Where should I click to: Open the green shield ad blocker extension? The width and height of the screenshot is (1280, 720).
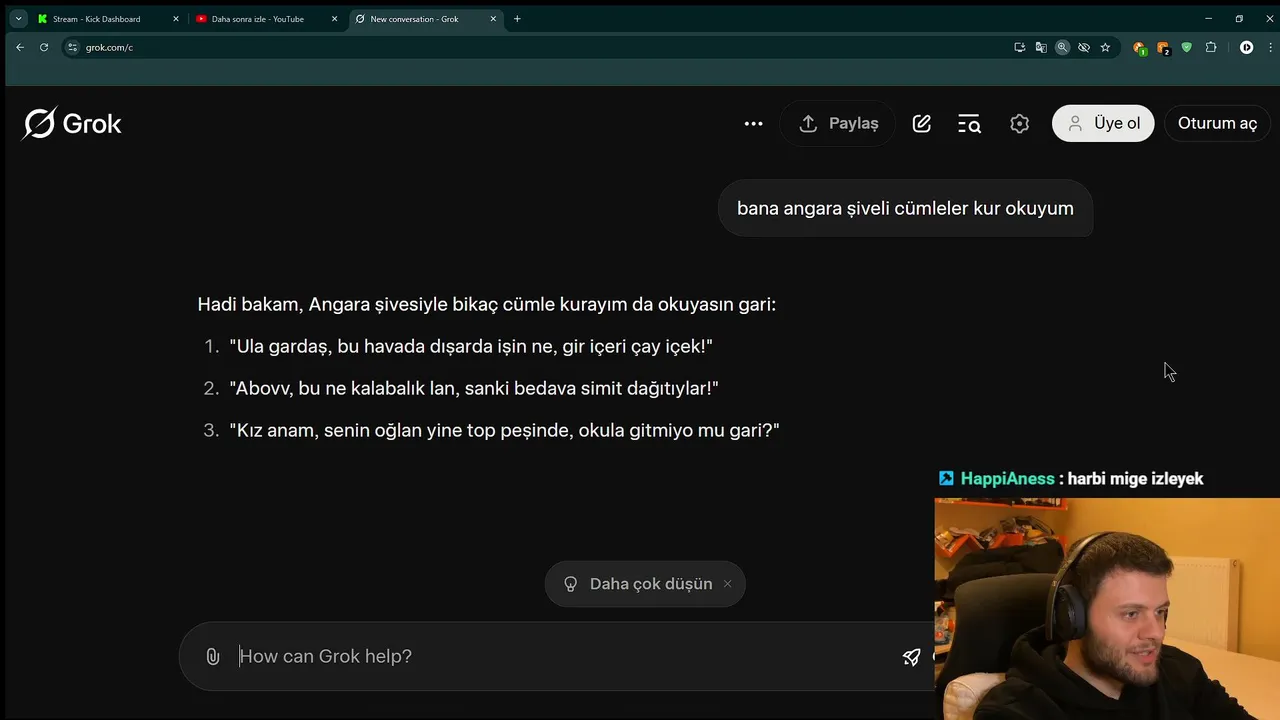click(1187, 47)
